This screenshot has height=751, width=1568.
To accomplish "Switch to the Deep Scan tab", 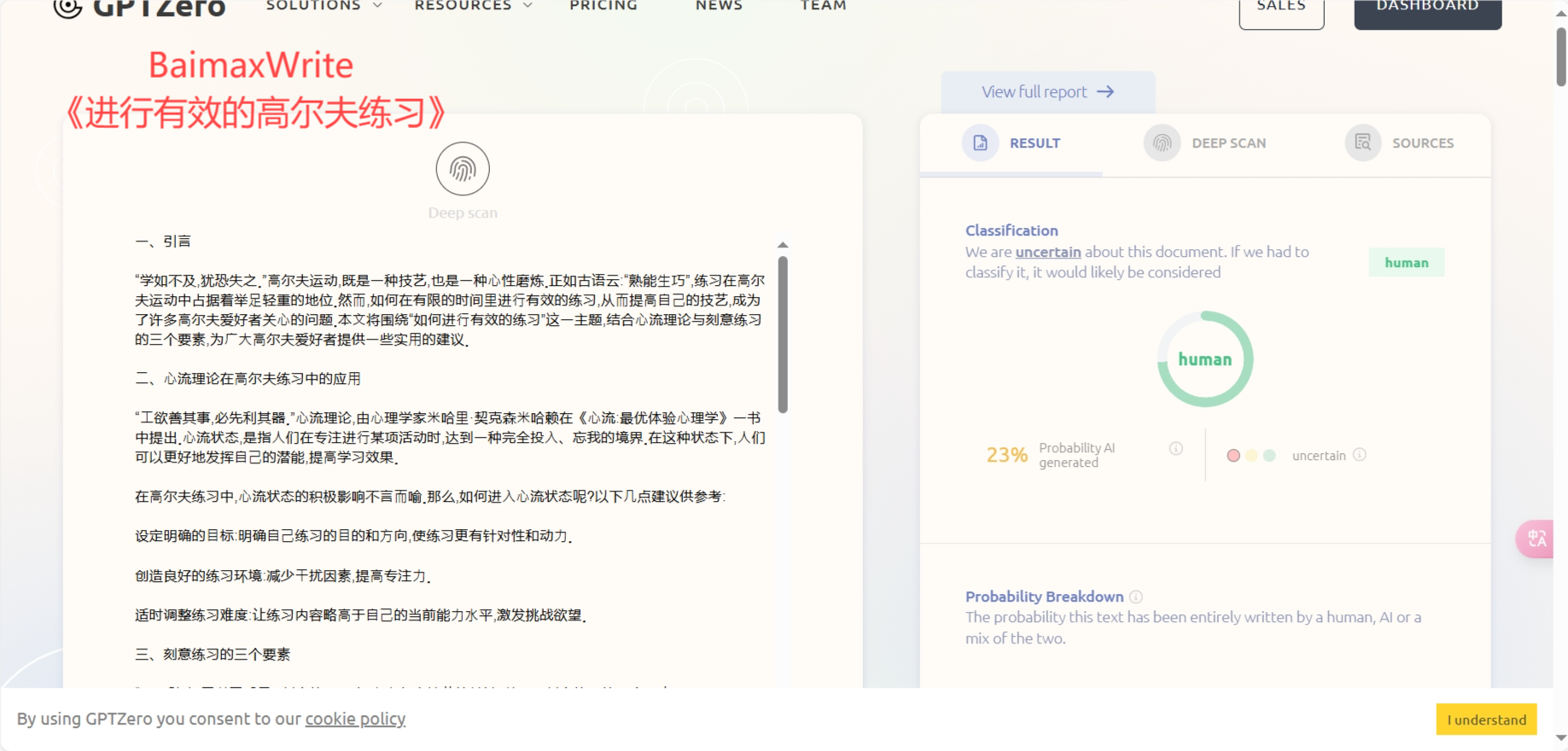I will (x=1205, y=143).
